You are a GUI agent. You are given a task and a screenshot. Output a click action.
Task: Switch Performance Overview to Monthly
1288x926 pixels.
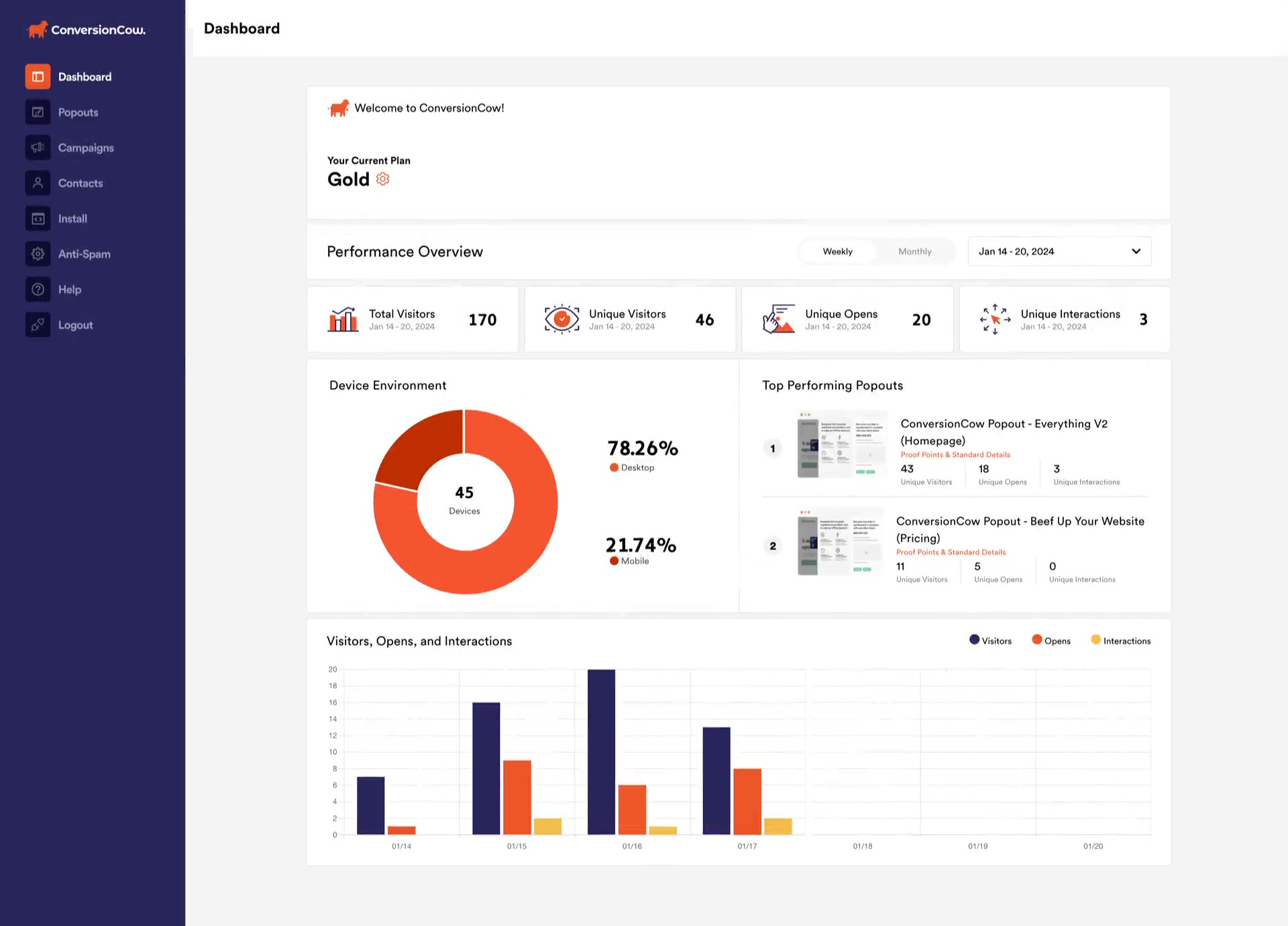pyautogui.click(x=914, y=251)
